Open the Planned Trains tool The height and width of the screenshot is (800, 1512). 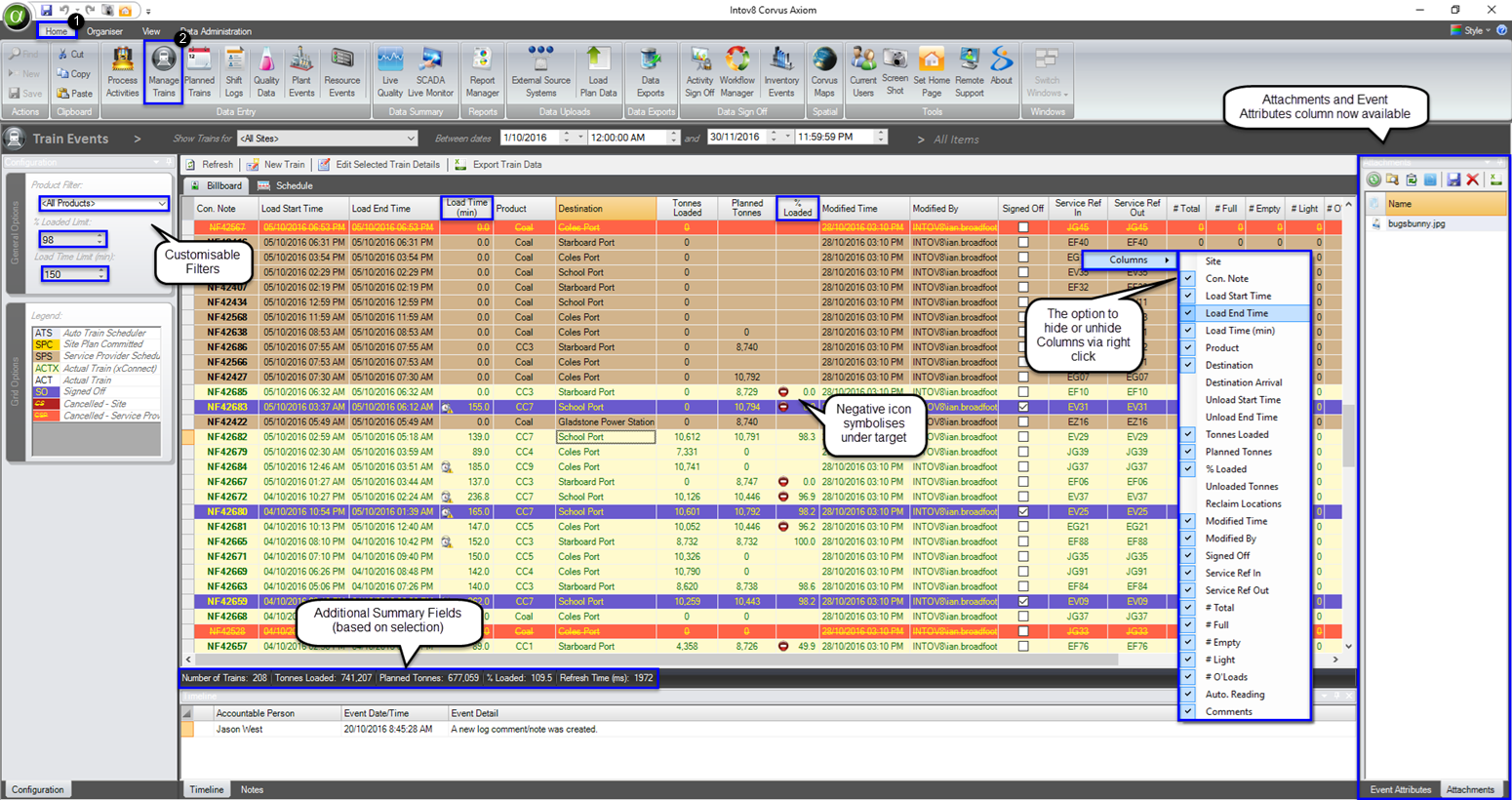pos(199,73)
